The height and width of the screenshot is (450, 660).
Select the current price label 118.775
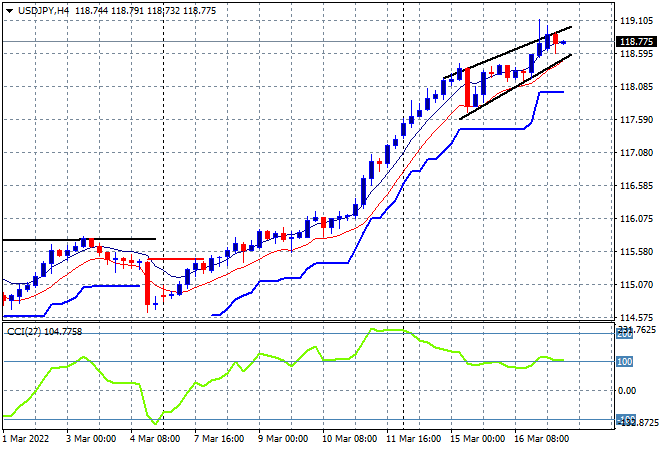636,42
